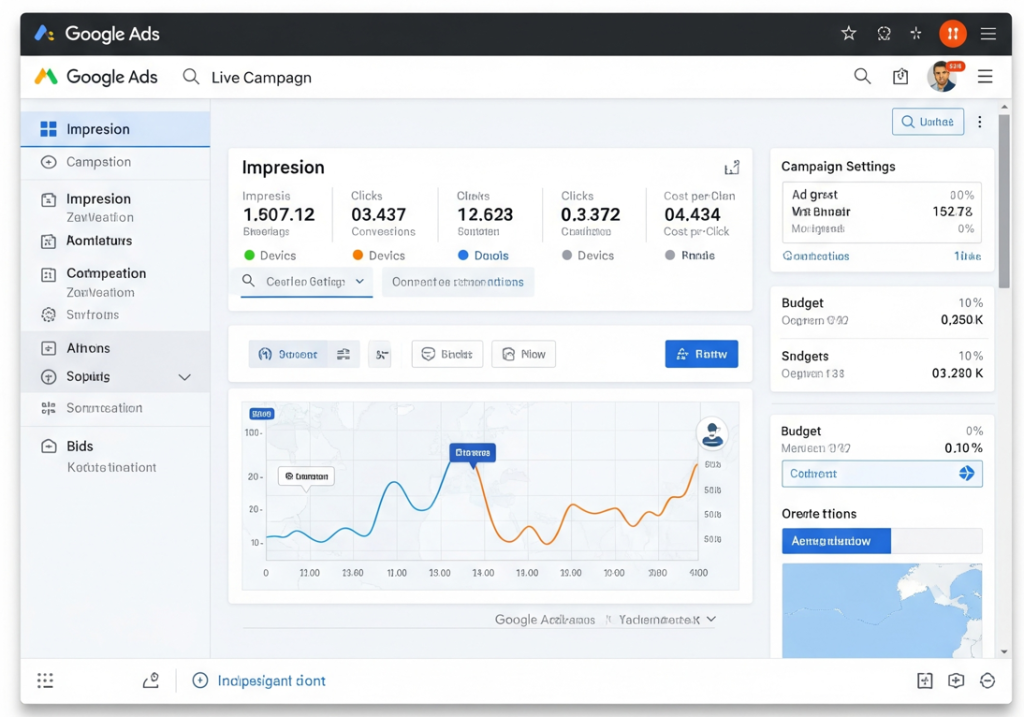Select Impresion in the sidebar top item
The image size is (1024, 717).
[116, 129]
